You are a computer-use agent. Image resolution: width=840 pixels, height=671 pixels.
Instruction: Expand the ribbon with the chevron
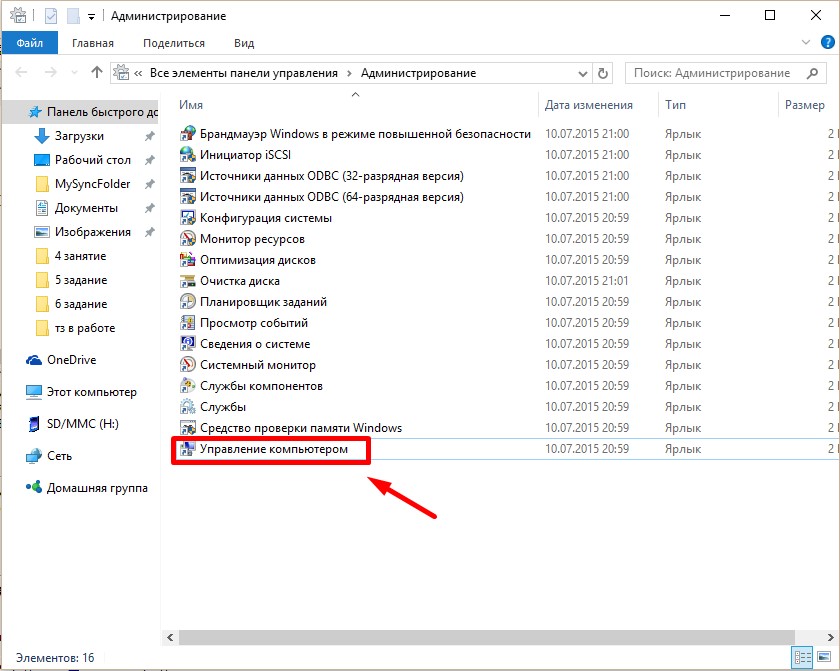(x=807, y=43)
